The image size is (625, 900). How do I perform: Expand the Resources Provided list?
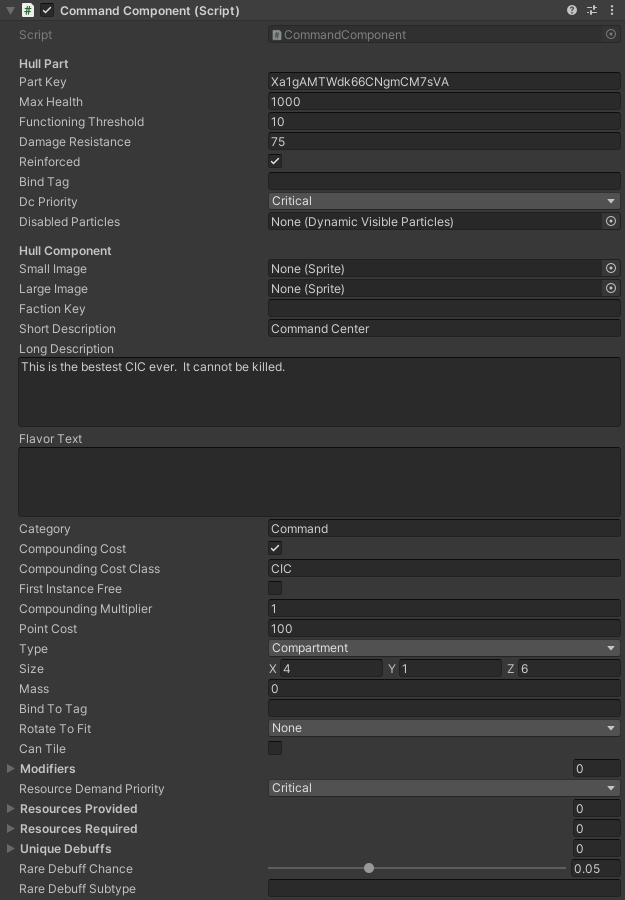tap(11, 808)
